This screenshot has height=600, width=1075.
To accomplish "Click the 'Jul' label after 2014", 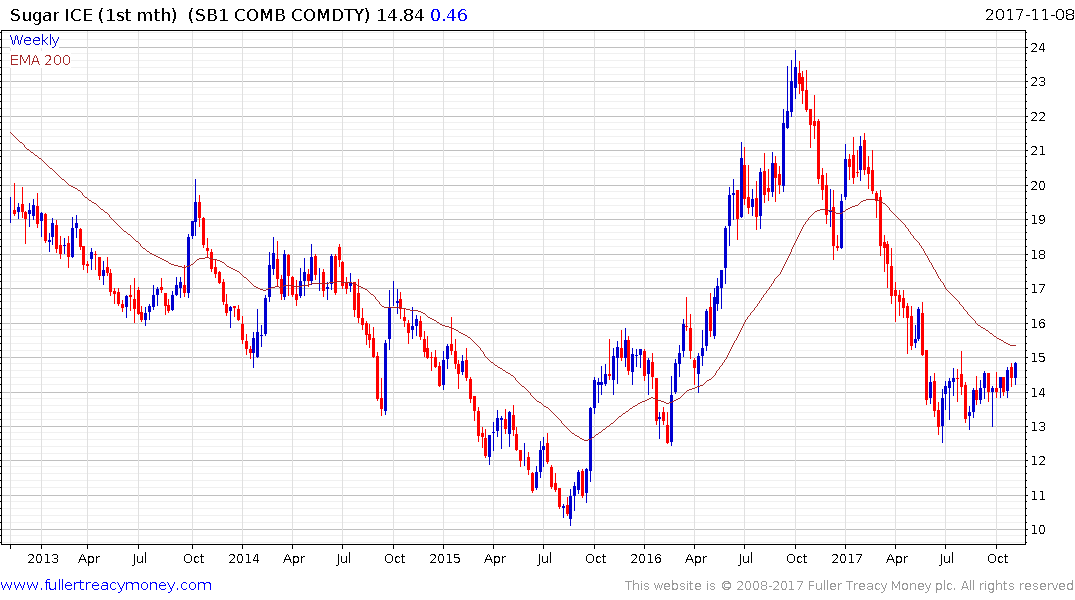I will tap(343, 558).
